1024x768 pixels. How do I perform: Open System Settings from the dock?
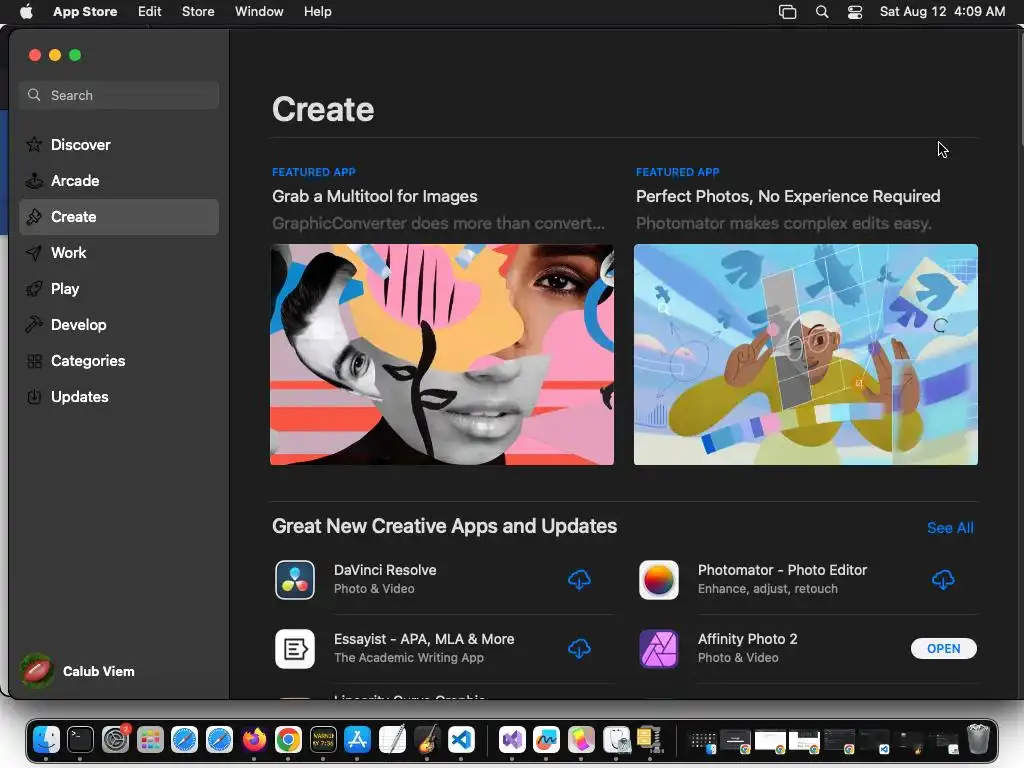pyautogui.click(x=116, y=740)
